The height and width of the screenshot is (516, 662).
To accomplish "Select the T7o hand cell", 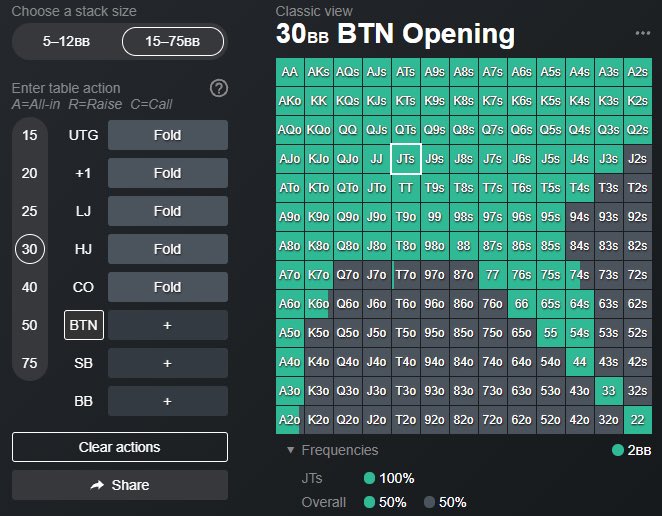I will click(406, 275).
